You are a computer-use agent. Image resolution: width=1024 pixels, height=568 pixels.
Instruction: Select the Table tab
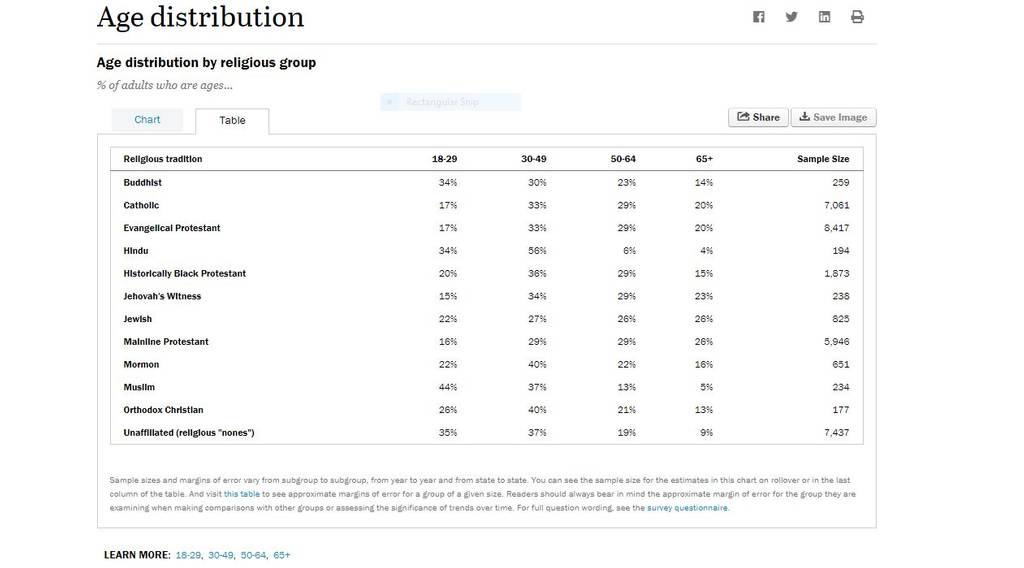[232, 121]
